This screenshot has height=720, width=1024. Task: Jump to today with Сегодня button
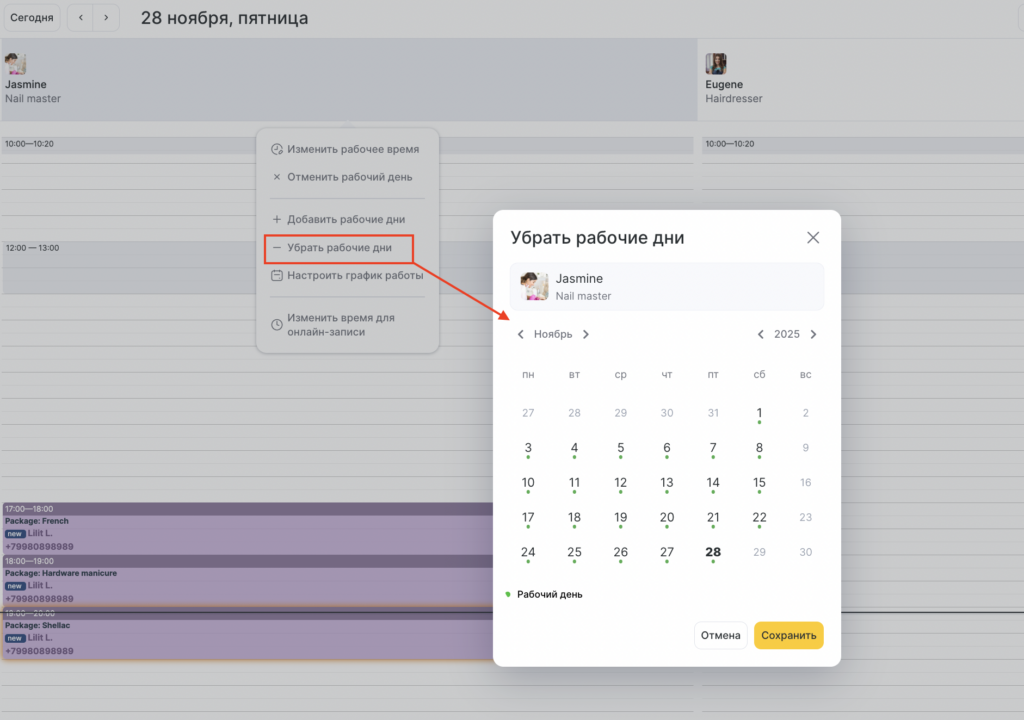click(31, 18)
